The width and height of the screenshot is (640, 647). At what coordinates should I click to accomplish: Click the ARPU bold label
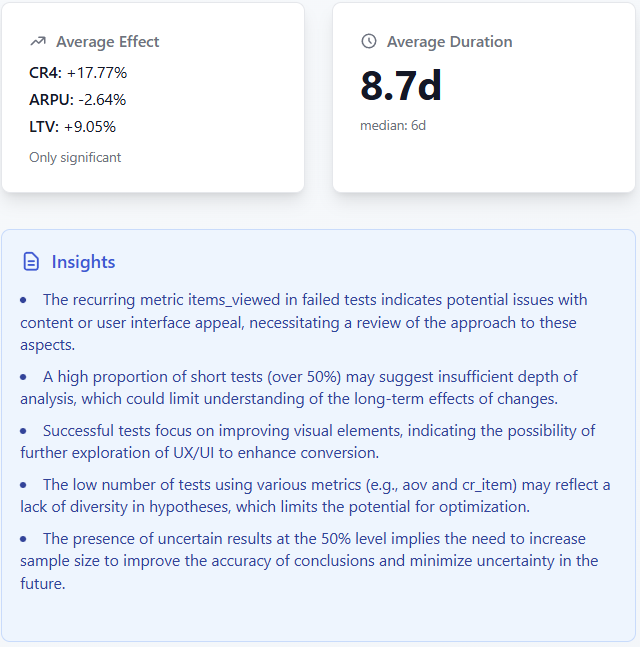pos(50,99)
